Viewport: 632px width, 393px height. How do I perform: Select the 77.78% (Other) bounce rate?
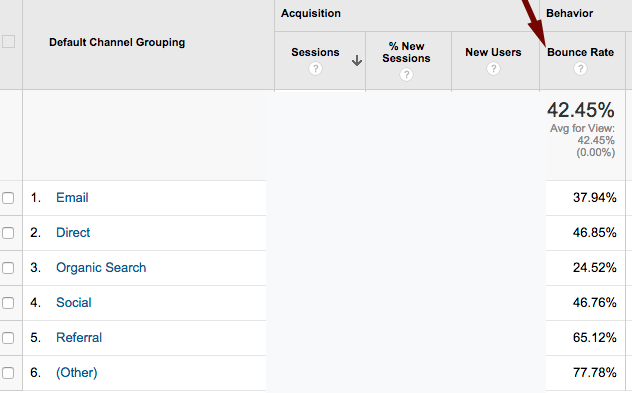595,372
